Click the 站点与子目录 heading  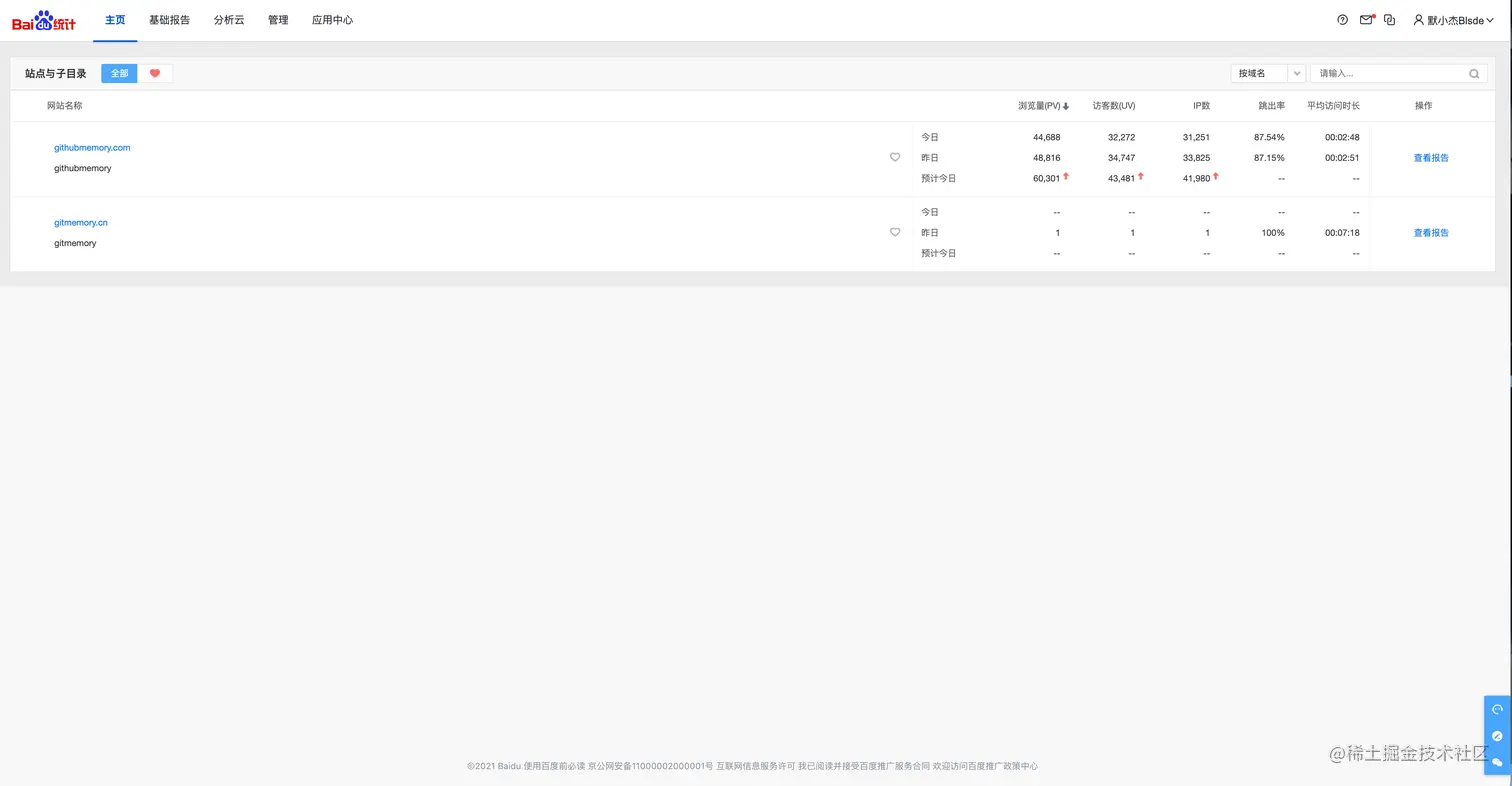point(56,73)
